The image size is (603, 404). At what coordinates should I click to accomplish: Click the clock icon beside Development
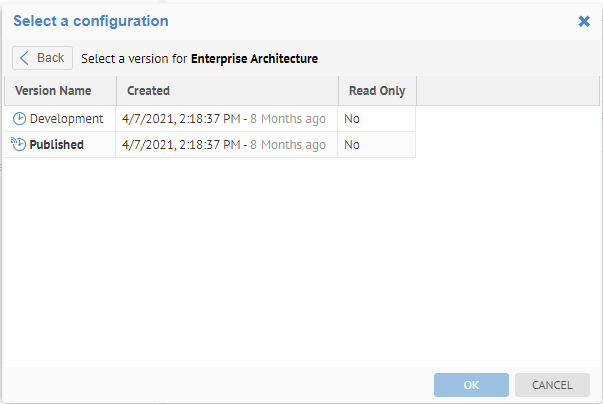(x=19, y=119)
